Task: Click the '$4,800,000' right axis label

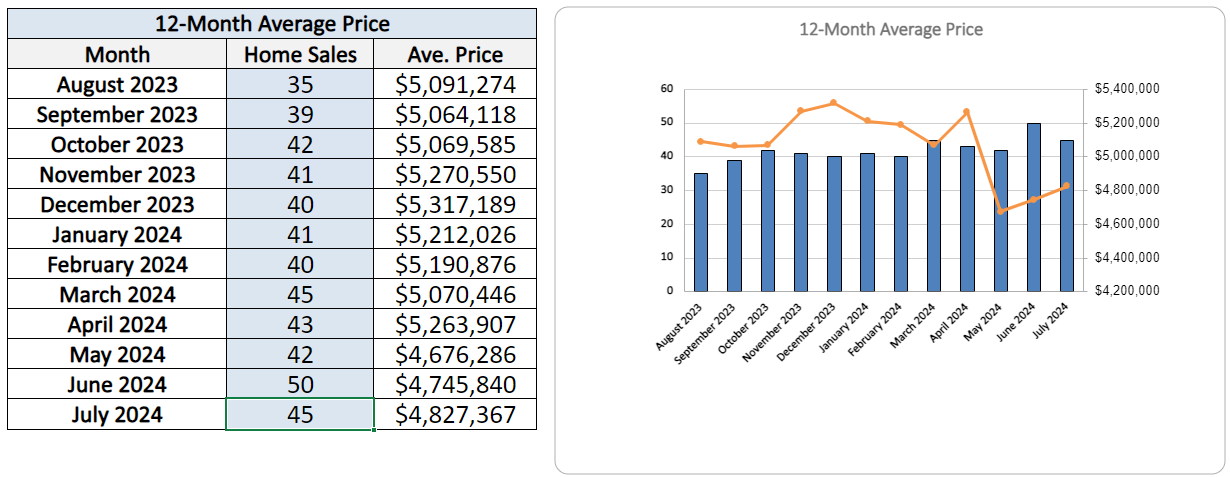Action: tap(1127, 190)
